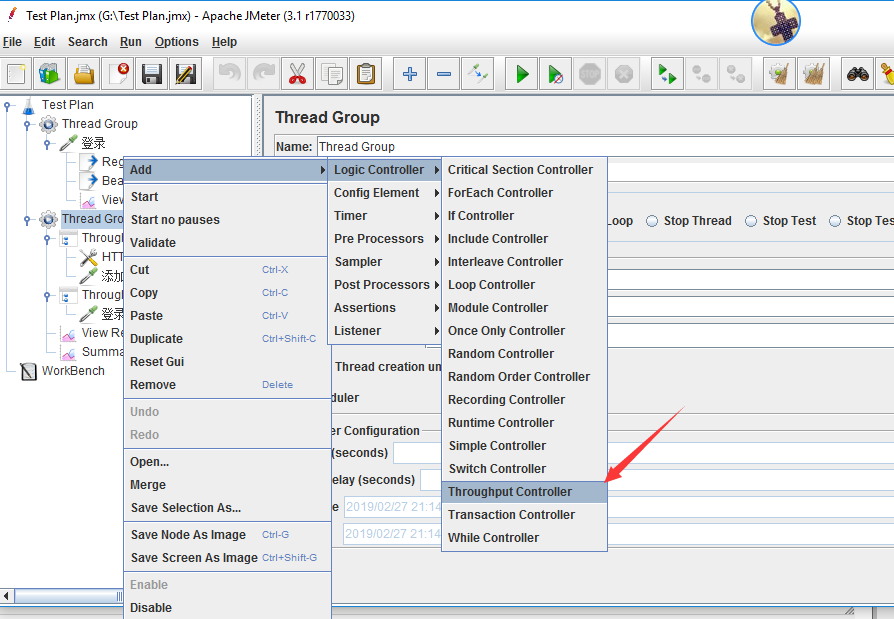
Task: Click the Open file folder icon
Action: (84, 74)
